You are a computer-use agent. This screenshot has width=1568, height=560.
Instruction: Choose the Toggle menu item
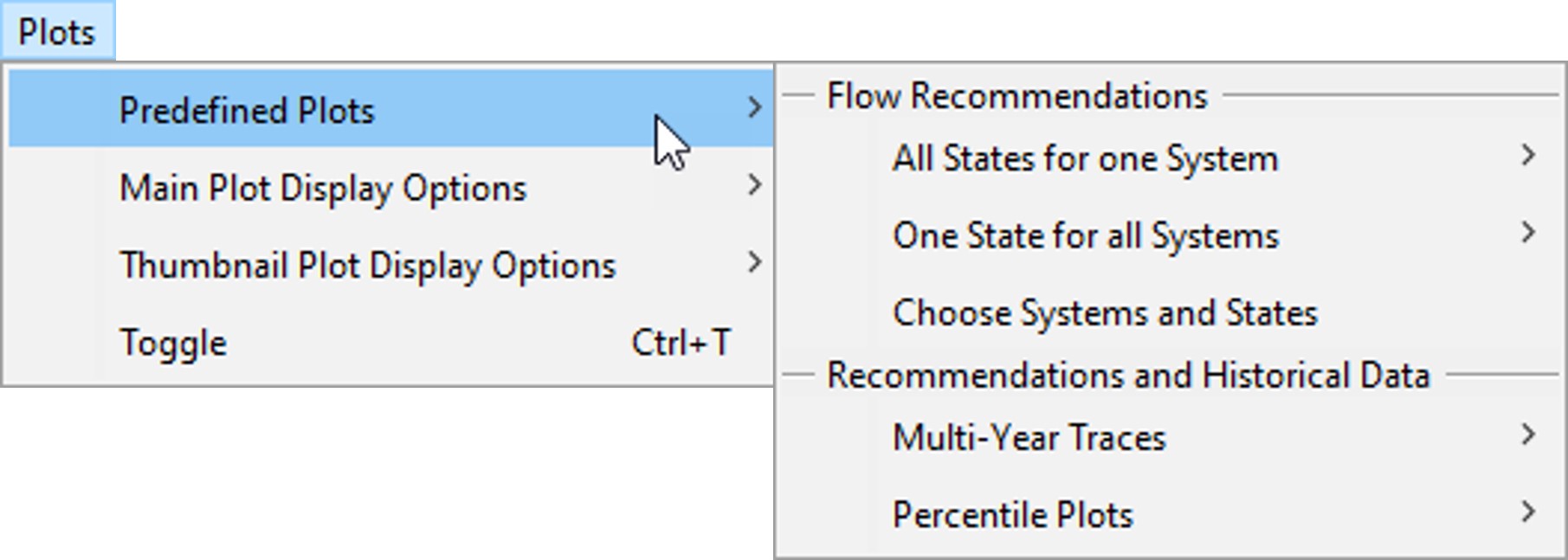click(x=173, y=343)
